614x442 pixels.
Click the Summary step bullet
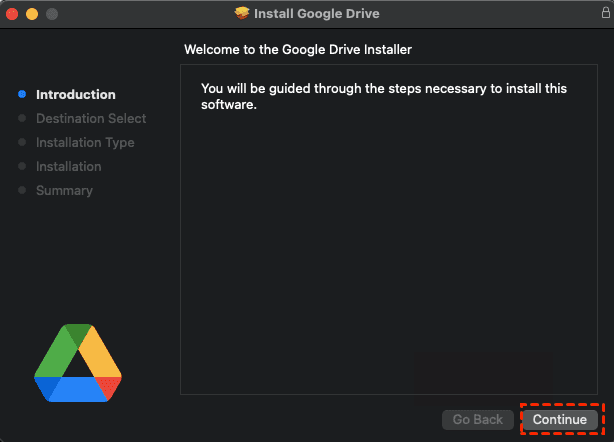point(22,191)
